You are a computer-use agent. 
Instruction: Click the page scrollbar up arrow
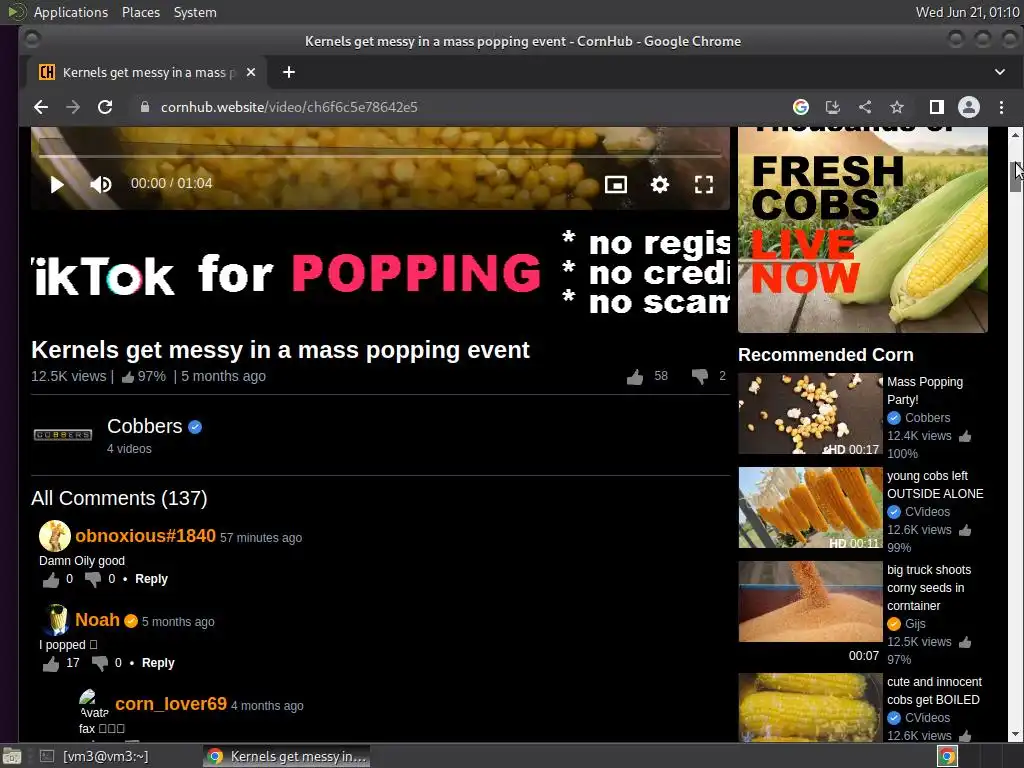1015,134
